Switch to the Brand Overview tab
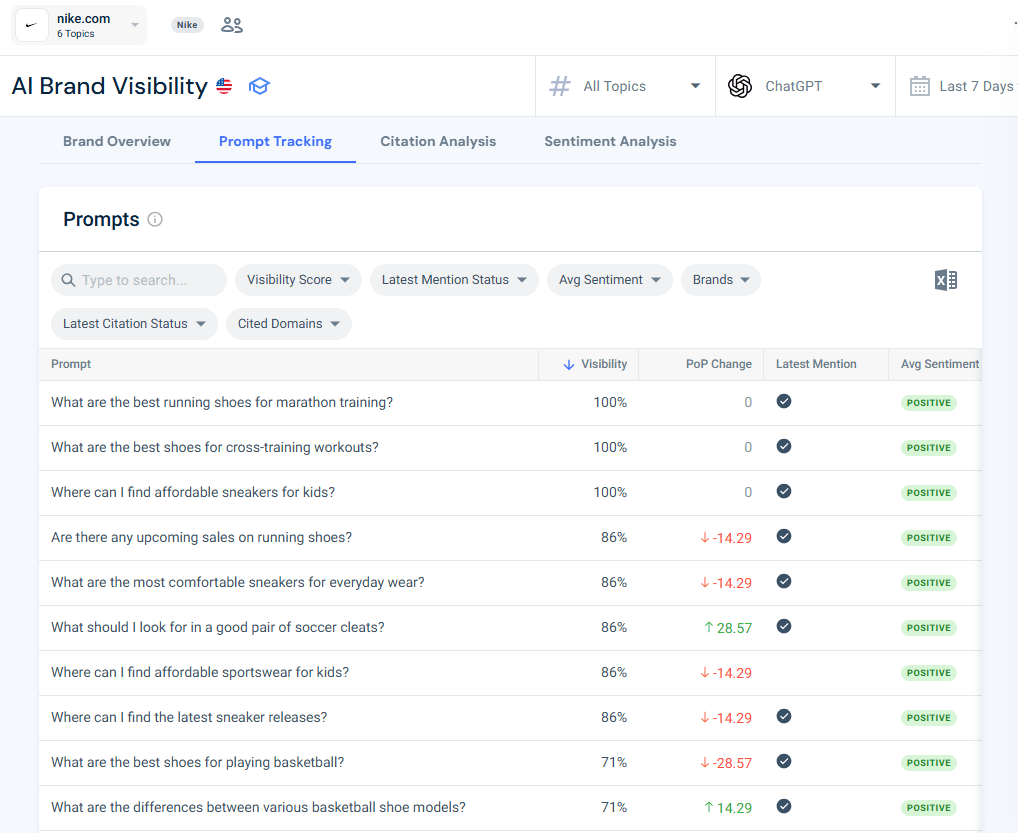The width and height of the screenshot is (1018, 833). [117, 142]
